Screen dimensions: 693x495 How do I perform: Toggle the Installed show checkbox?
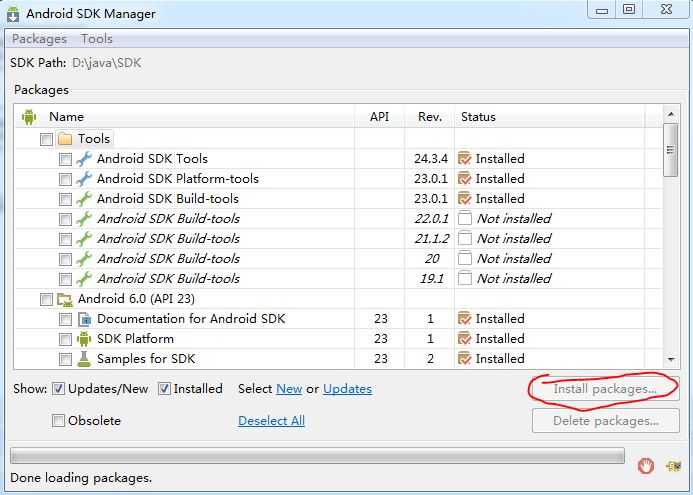164,389
